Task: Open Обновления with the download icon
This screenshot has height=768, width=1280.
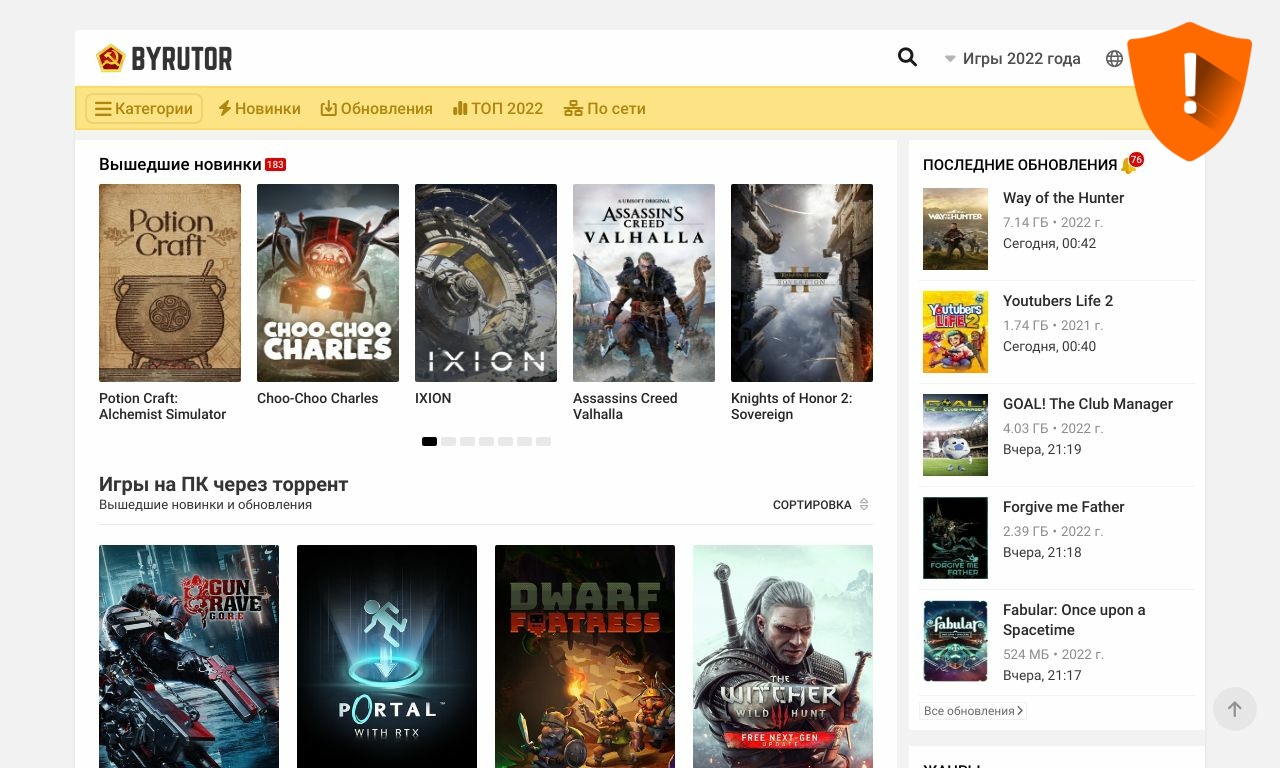Action: coord(376,108)
